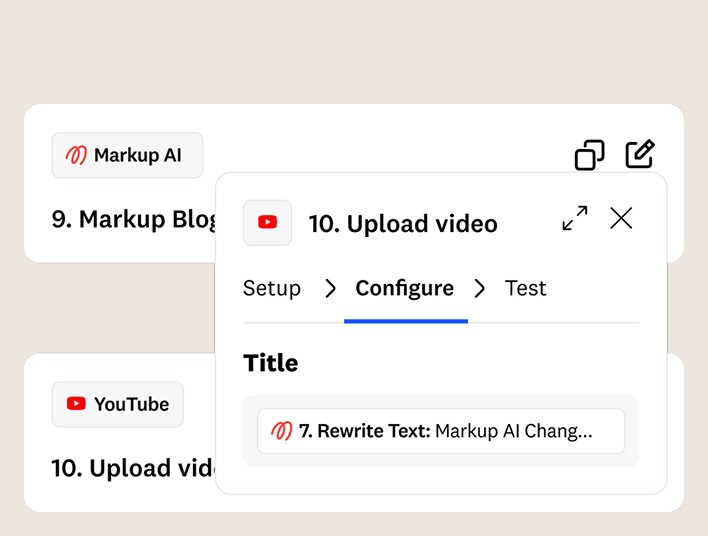Click the Markup AI app badge
708x536 pixels.
pyautogui.click(x=127, y=155)
